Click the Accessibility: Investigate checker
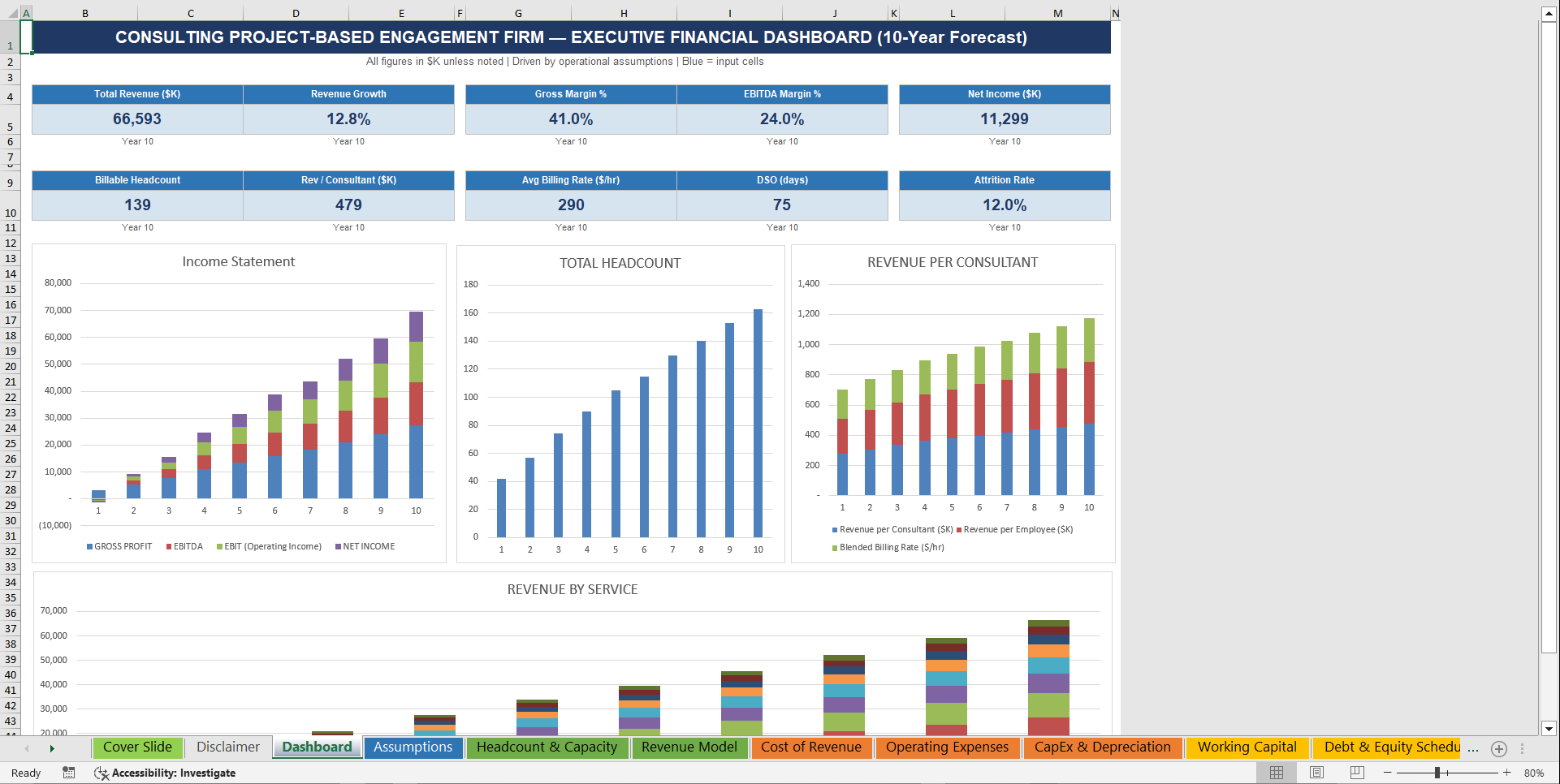 tap(165, 773)
